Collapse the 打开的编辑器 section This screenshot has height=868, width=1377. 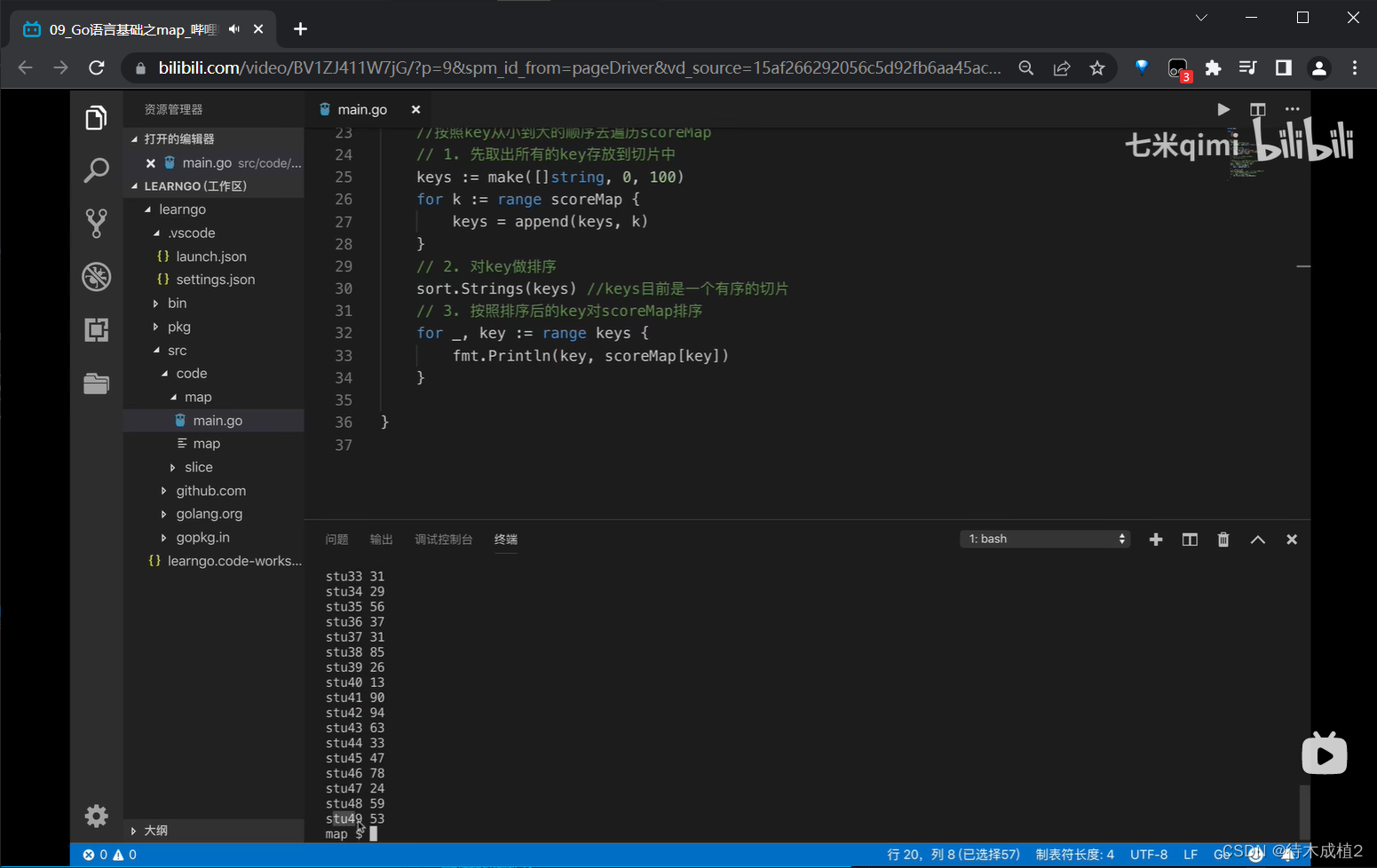tap(213, 139)
